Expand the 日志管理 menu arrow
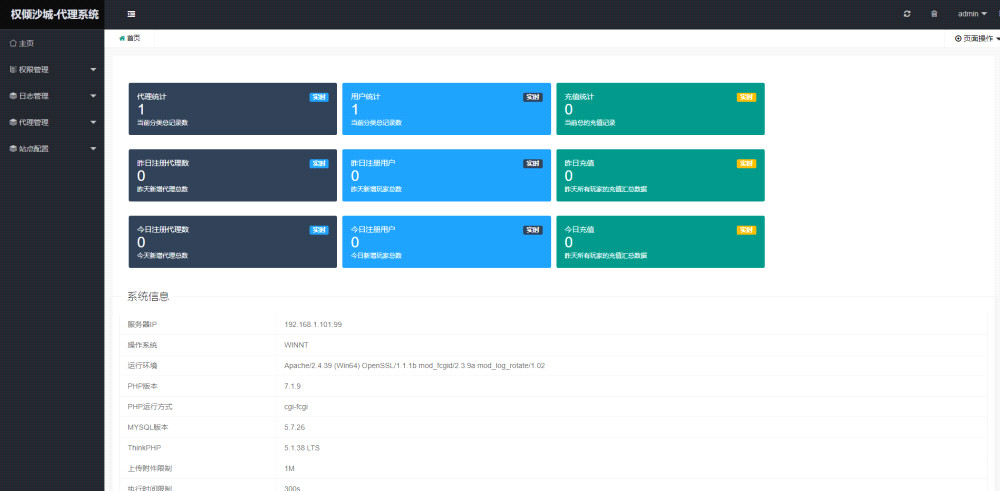 pos(93,96)
